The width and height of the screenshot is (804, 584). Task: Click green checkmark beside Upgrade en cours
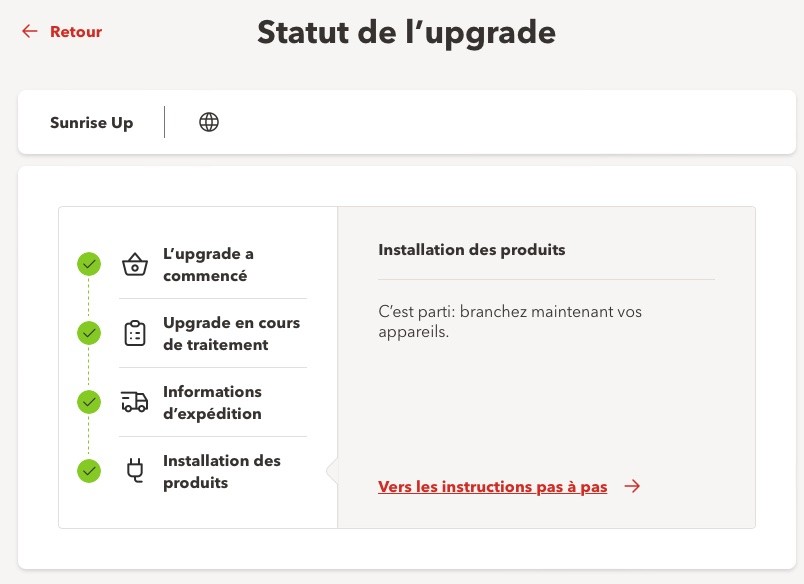click(x=89, y=333)
